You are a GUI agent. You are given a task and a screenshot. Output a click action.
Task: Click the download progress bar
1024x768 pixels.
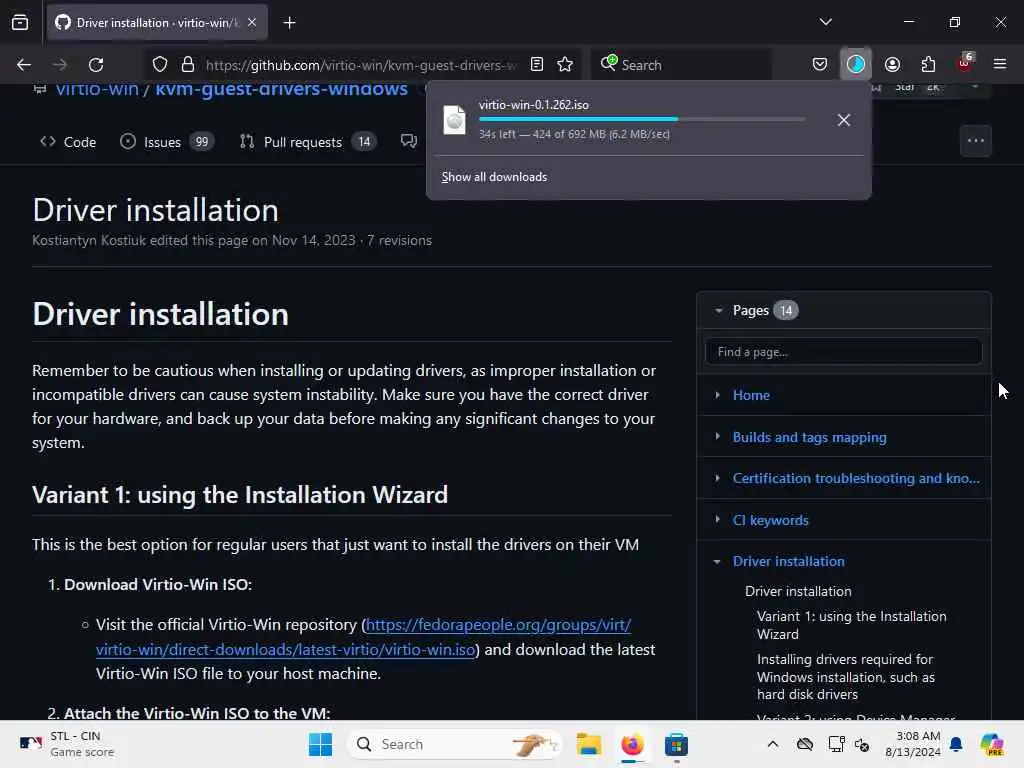coord(642,120)
